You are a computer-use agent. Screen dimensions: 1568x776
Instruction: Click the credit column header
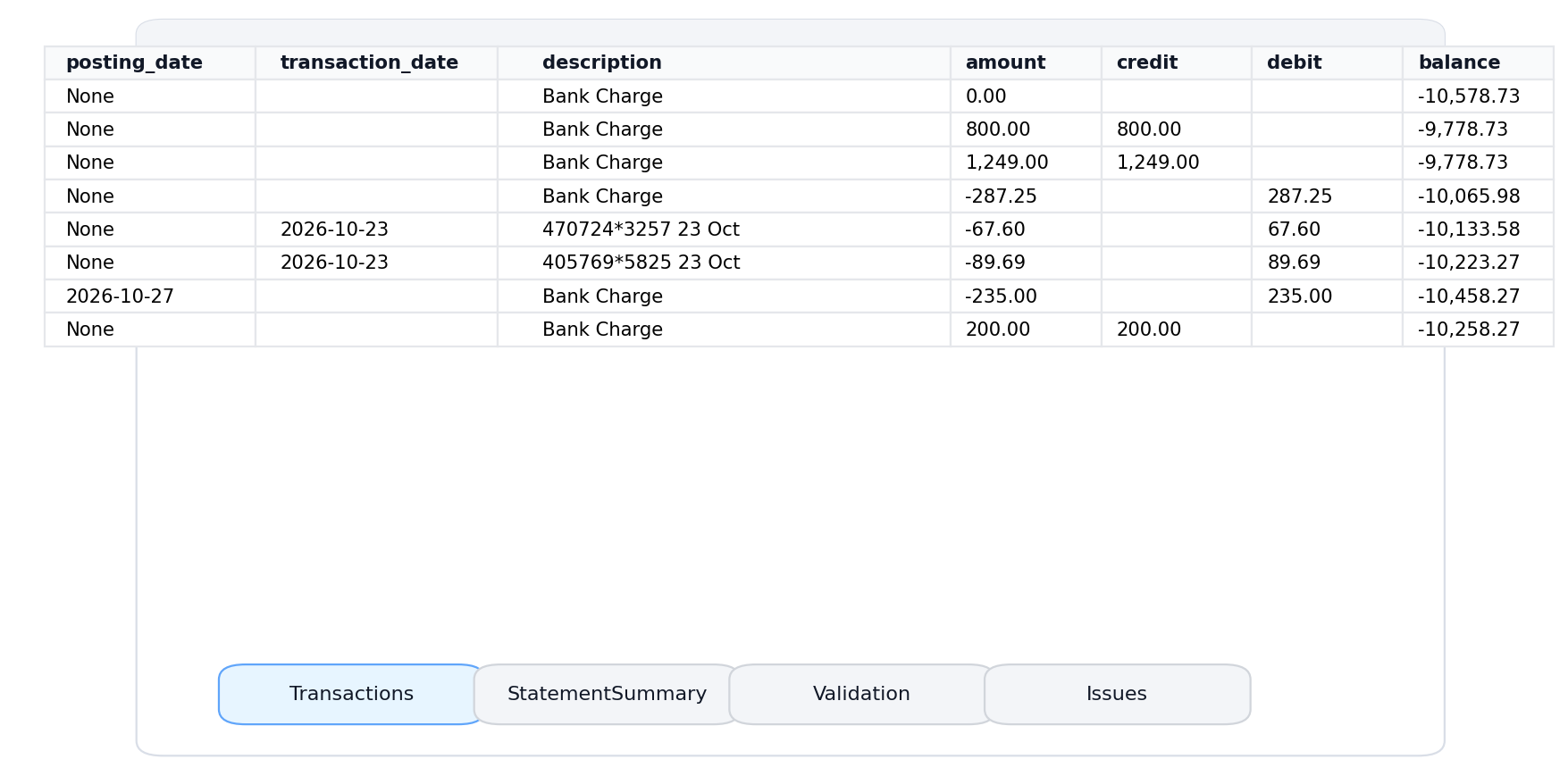[x=1177, y=63]
